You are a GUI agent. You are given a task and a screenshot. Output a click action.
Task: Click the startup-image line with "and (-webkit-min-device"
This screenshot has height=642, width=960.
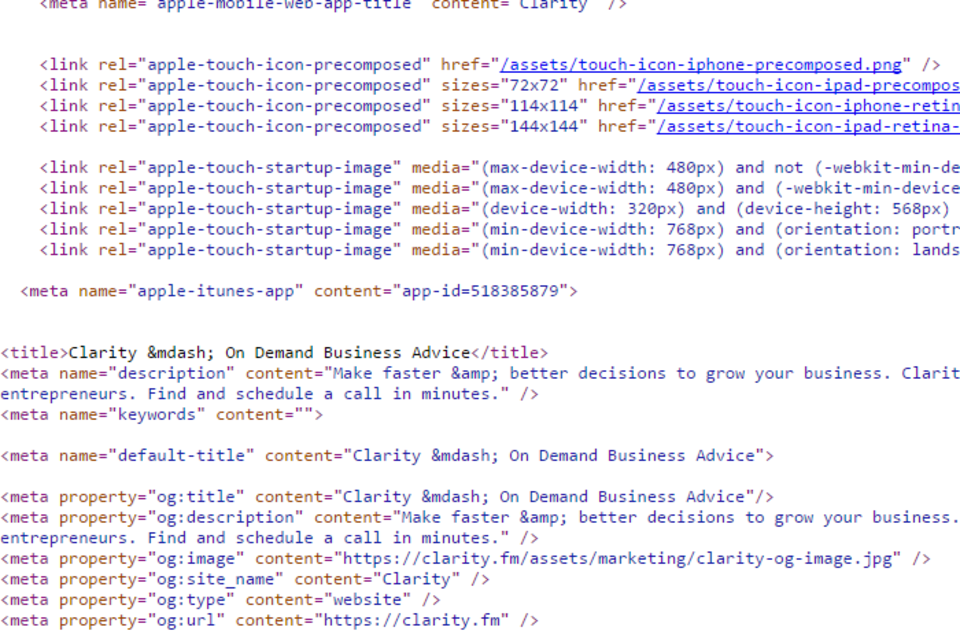point(500,188)
